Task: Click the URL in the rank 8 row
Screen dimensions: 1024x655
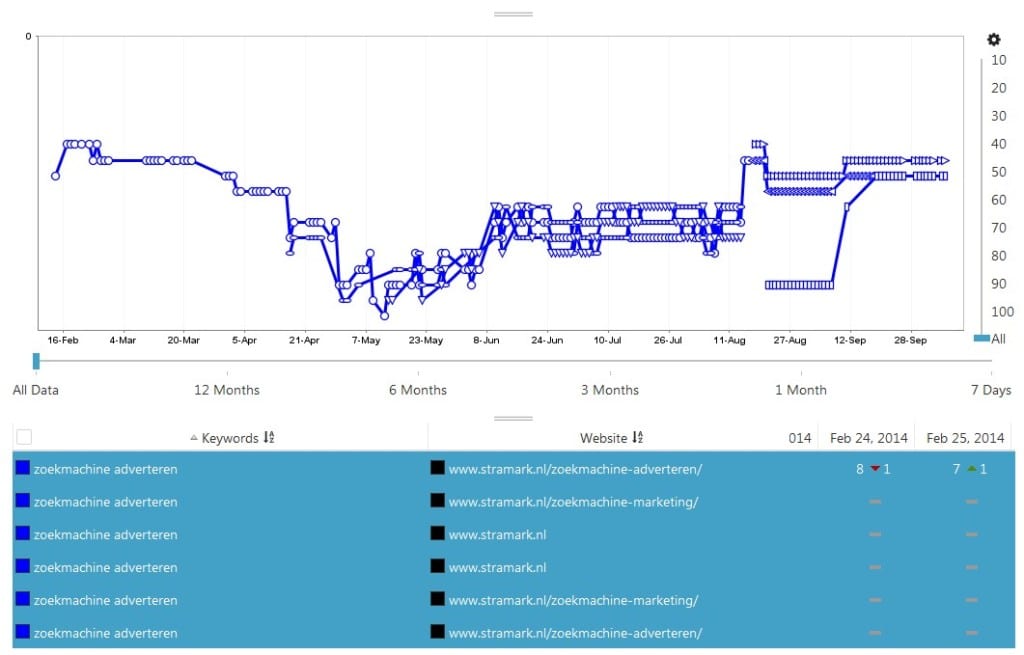Action: [x=575, y=469]
